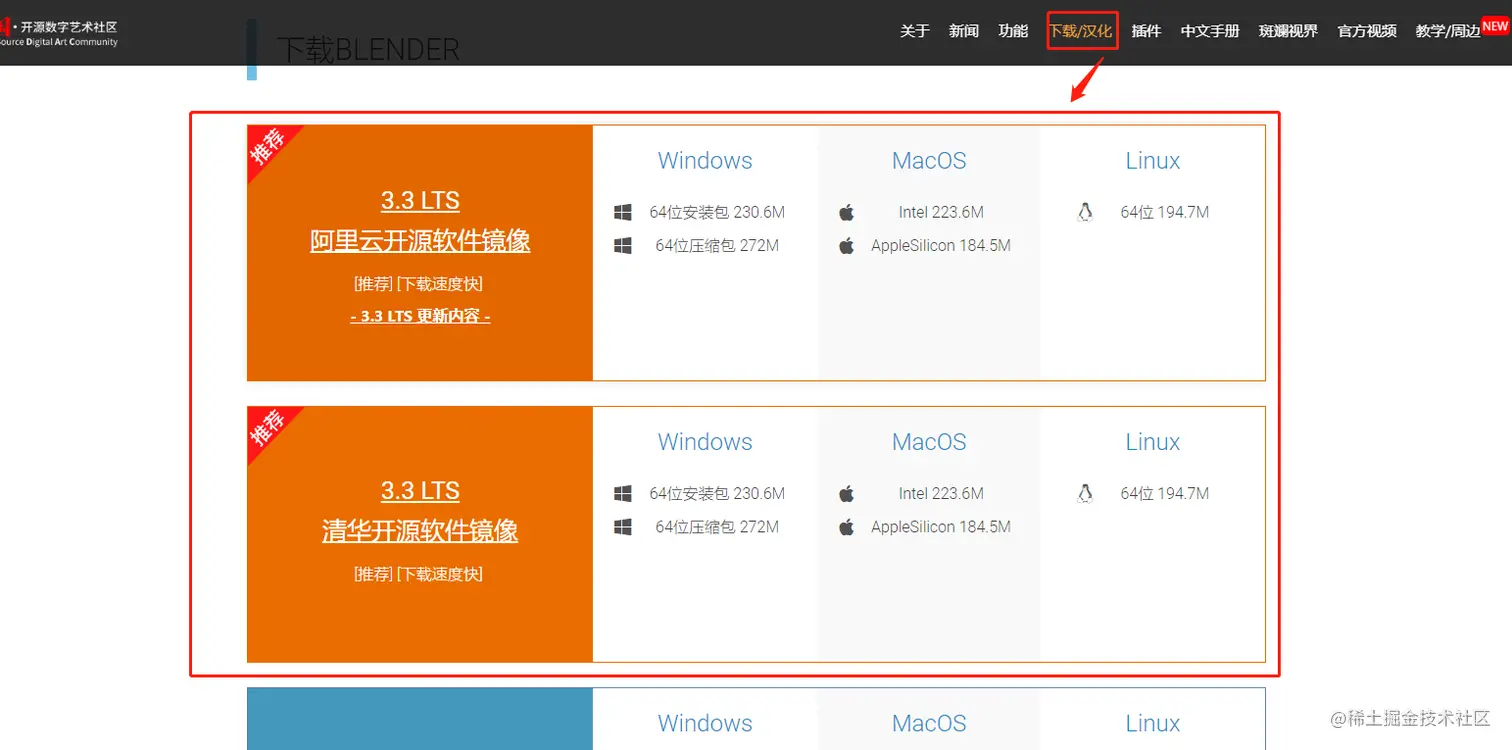Viewport: 1512px width, 750px height.
Task: Open 3.3 LTS 更新内容 link
Action: point(420,316)
